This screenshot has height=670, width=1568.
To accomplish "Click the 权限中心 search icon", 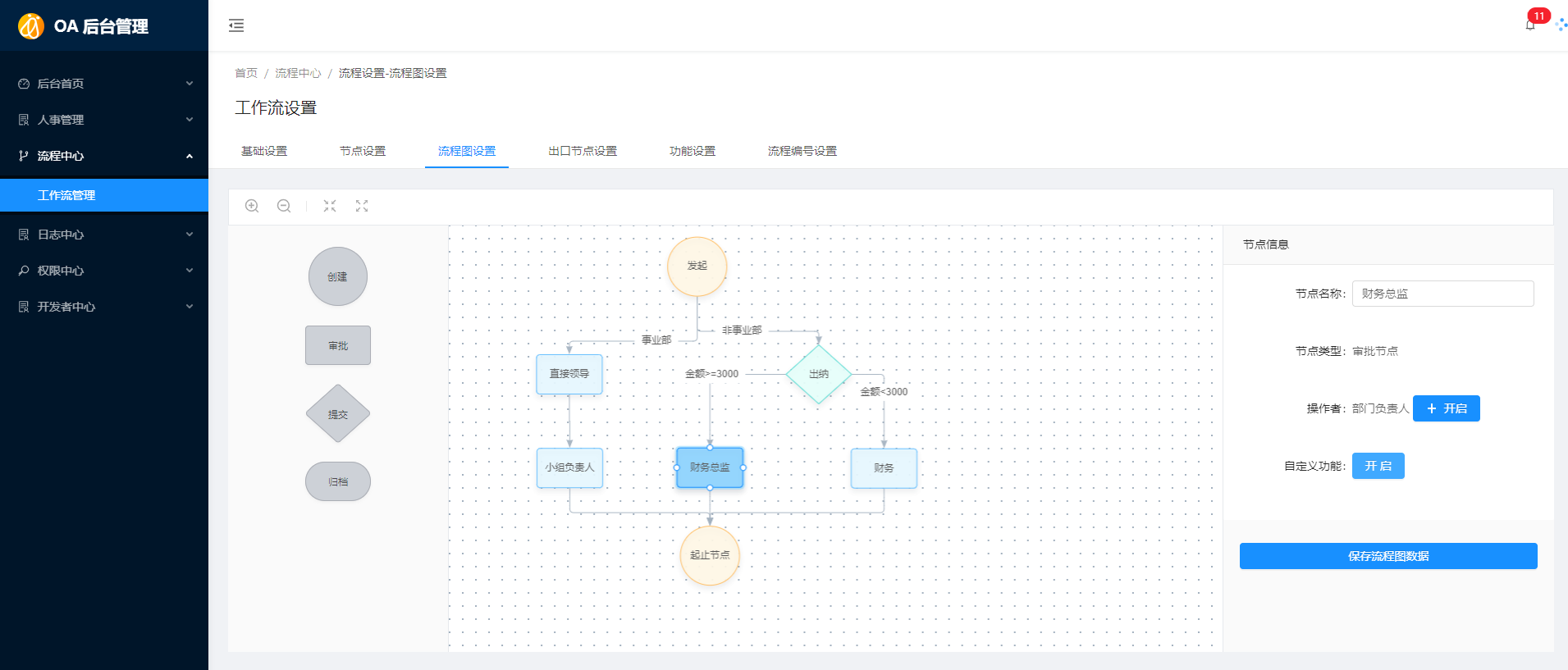I will click(24, 271).
